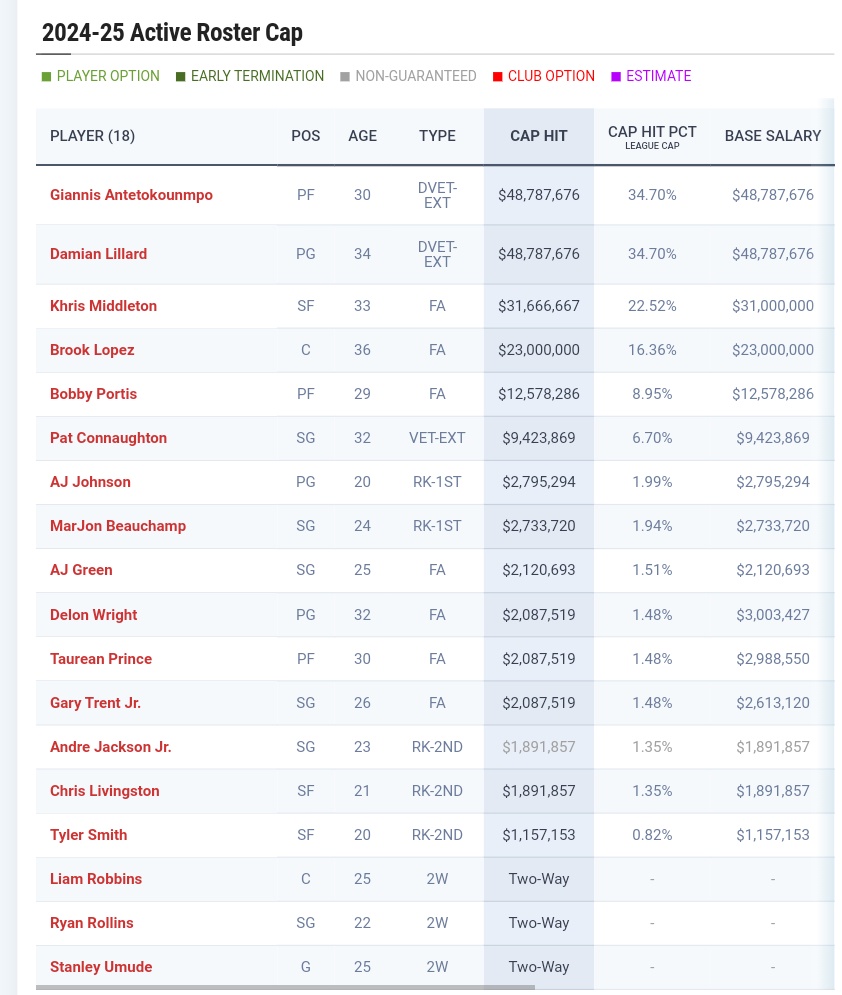View Stanley Umude's two-way profile

click(101, 967)
